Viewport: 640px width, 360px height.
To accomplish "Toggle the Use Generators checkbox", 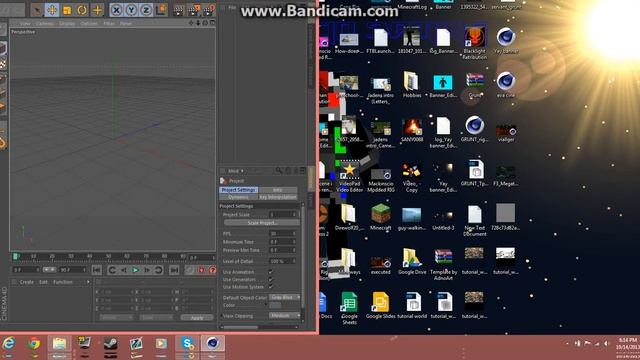I will (x=270, y=280).
